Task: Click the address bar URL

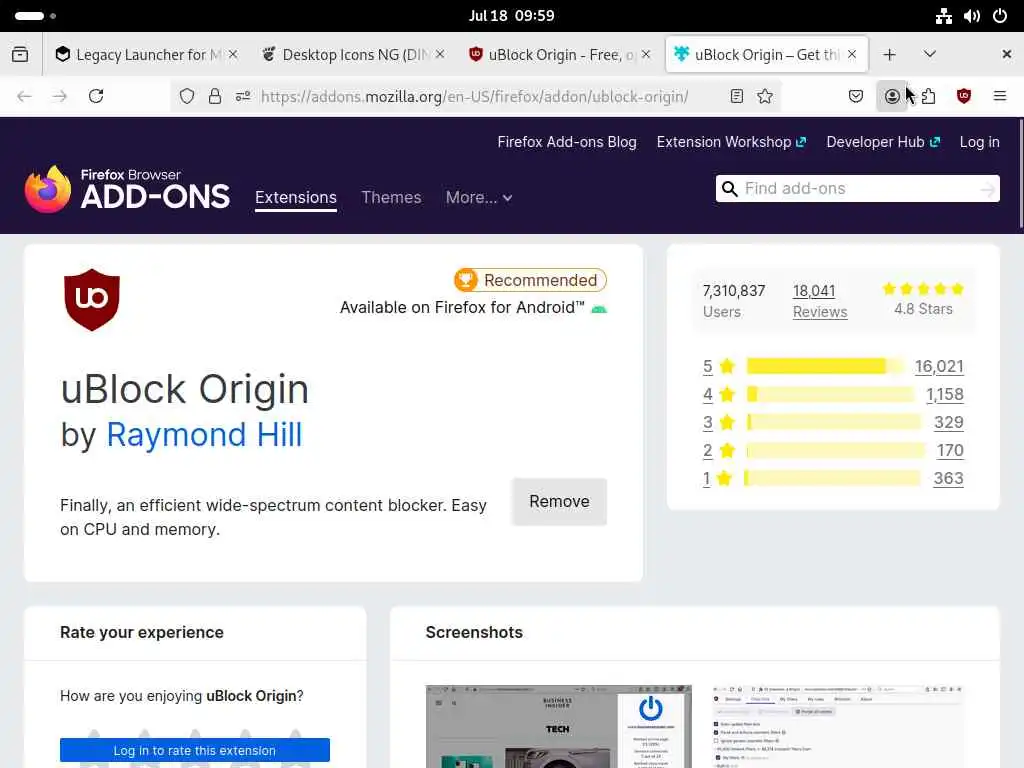Action: 474,97
